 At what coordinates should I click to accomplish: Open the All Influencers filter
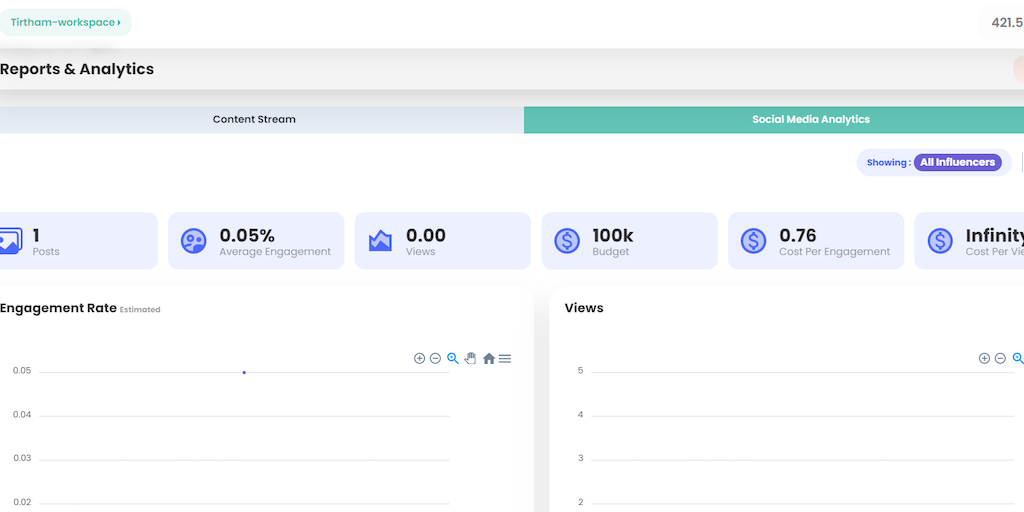[957, 162]
